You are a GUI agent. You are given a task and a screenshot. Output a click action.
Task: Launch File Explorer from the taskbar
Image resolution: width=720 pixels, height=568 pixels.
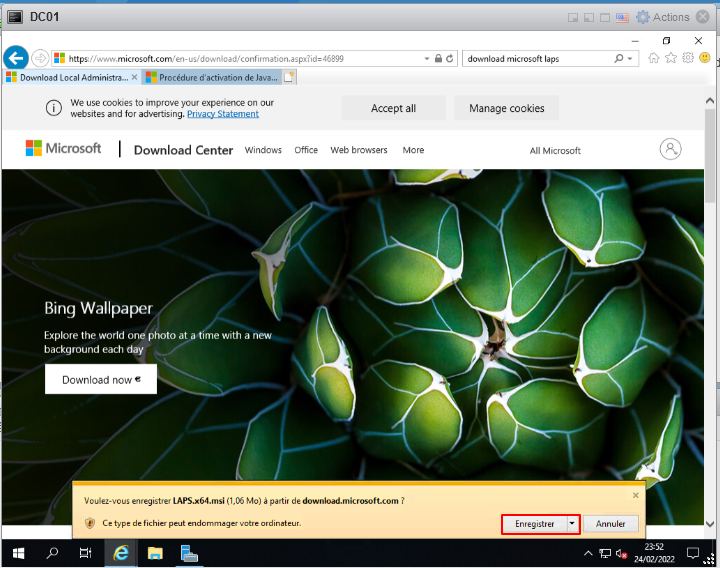155,553
